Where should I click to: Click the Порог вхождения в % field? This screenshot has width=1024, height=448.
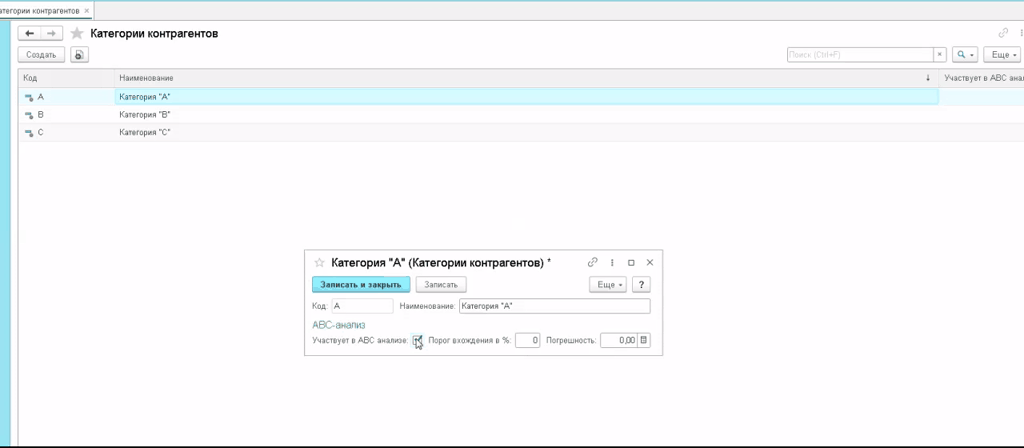click(528, 340)
